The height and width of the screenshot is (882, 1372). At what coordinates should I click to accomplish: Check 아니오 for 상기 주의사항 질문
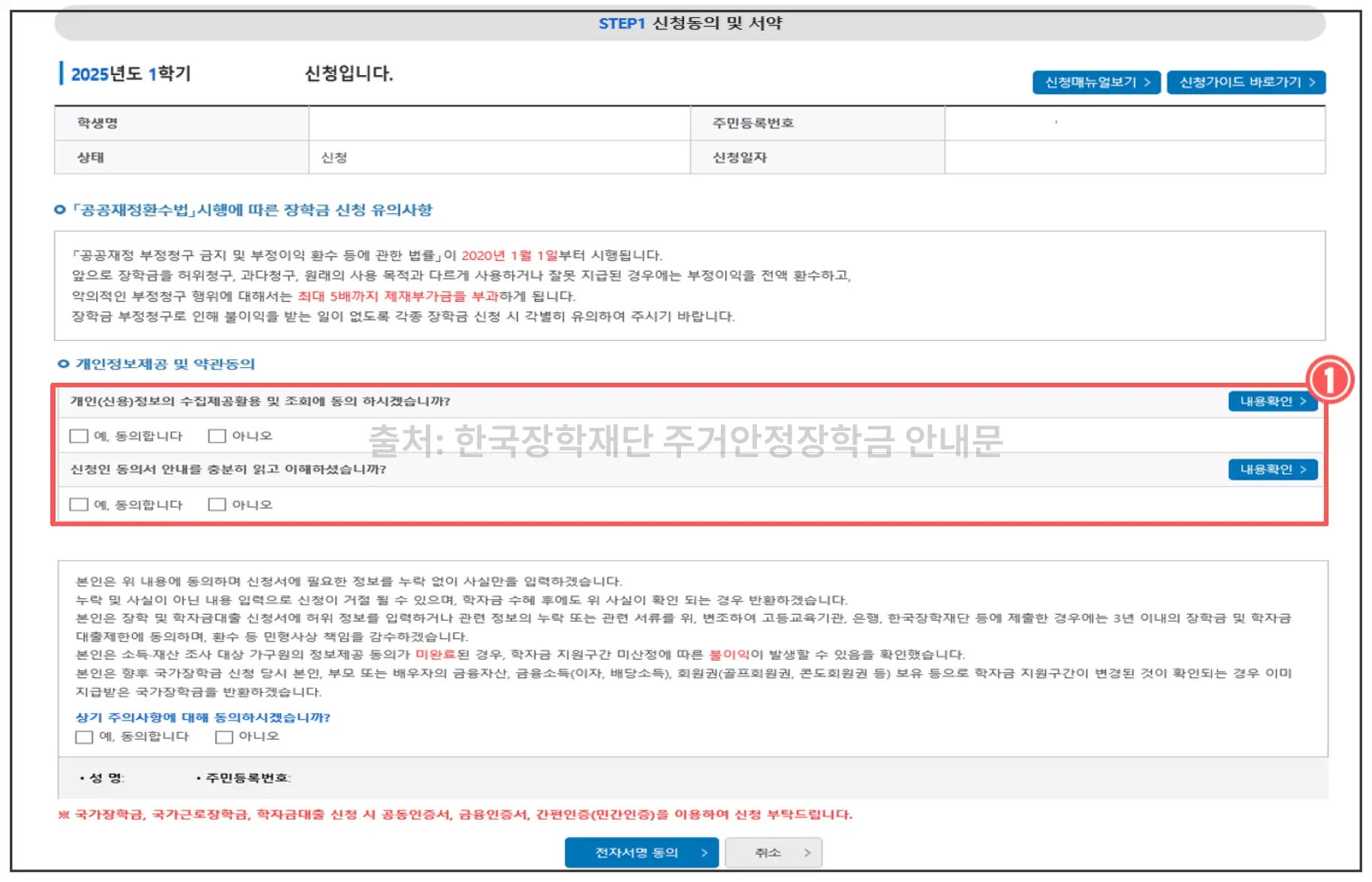223,736
